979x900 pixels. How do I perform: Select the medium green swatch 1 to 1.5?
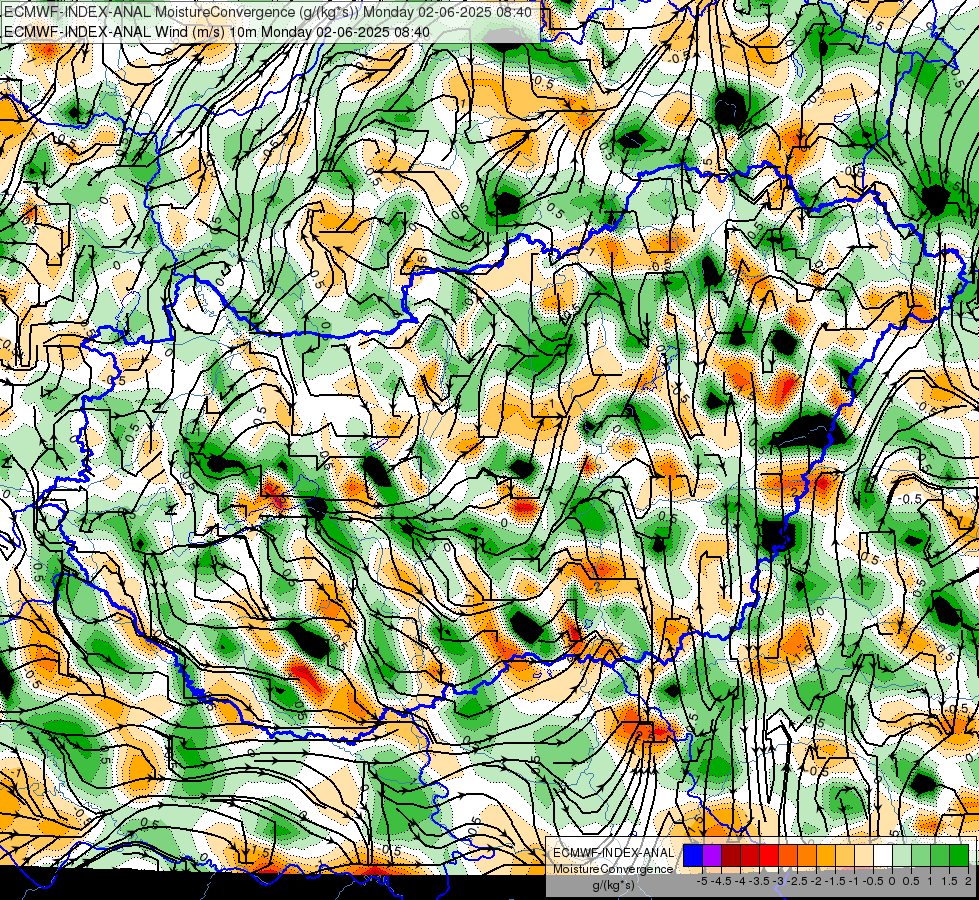[940, 856]
